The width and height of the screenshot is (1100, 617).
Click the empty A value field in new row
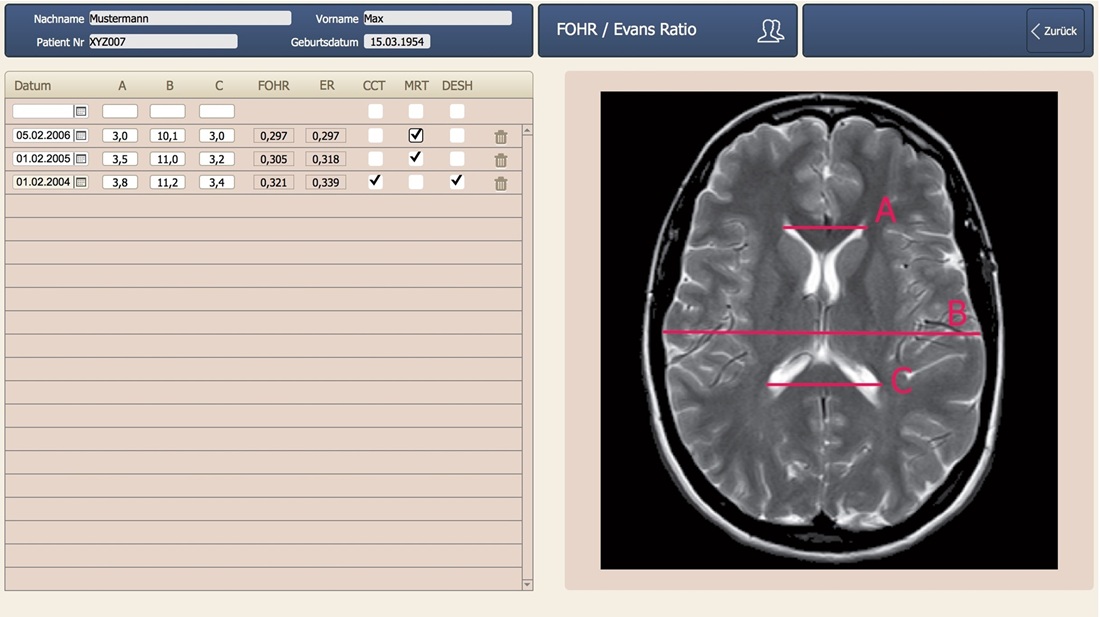coord(120,111)
